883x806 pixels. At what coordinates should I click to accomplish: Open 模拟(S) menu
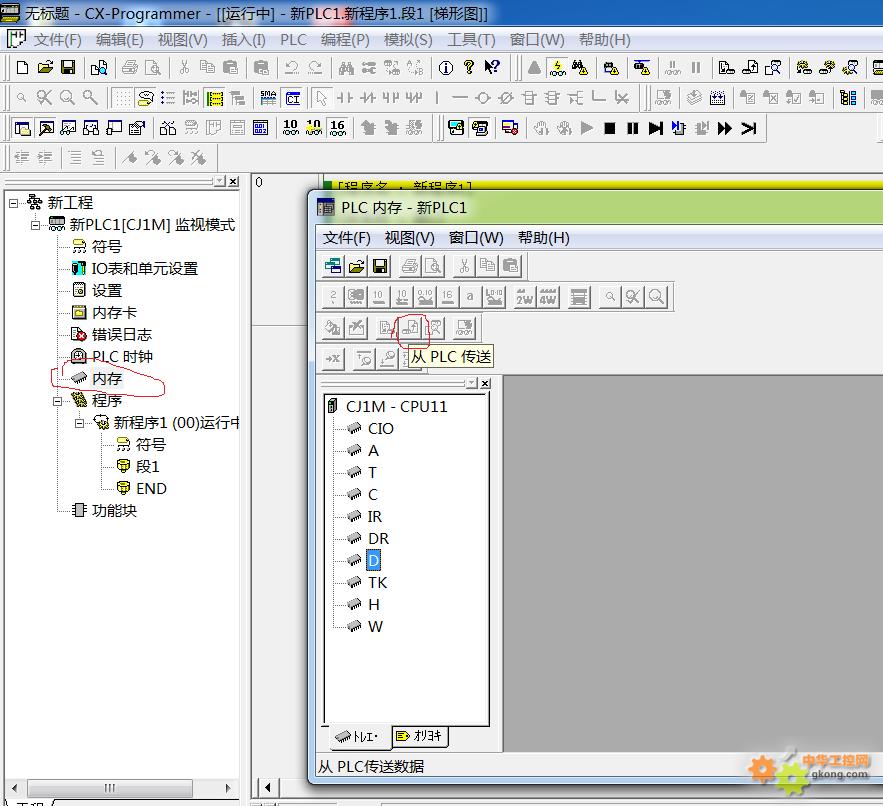pos(408,40)
